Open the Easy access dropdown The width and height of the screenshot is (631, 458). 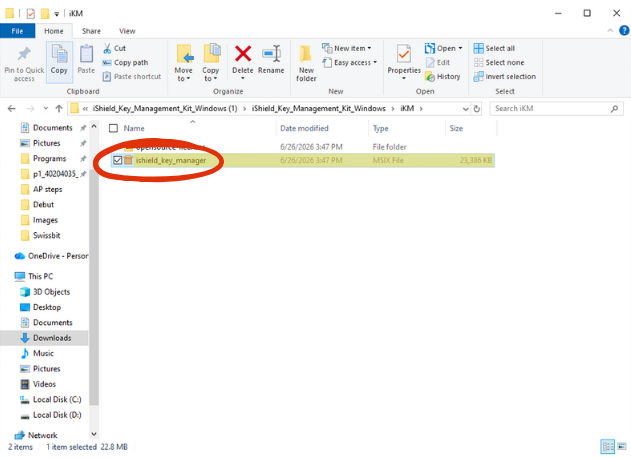click(350, 62)
